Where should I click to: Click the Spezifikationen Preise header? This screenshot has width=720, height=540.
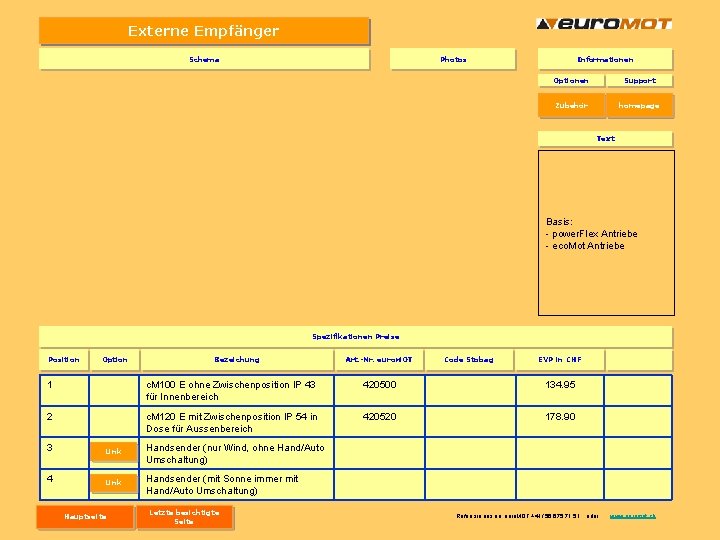[356, 337]
